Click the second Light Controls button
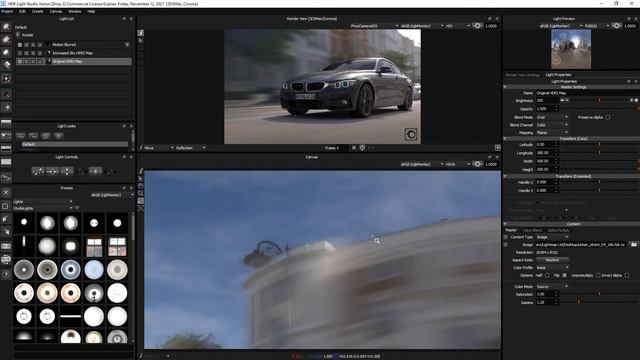This screenshot has width=640, height=360. click(x=52, y=171)
